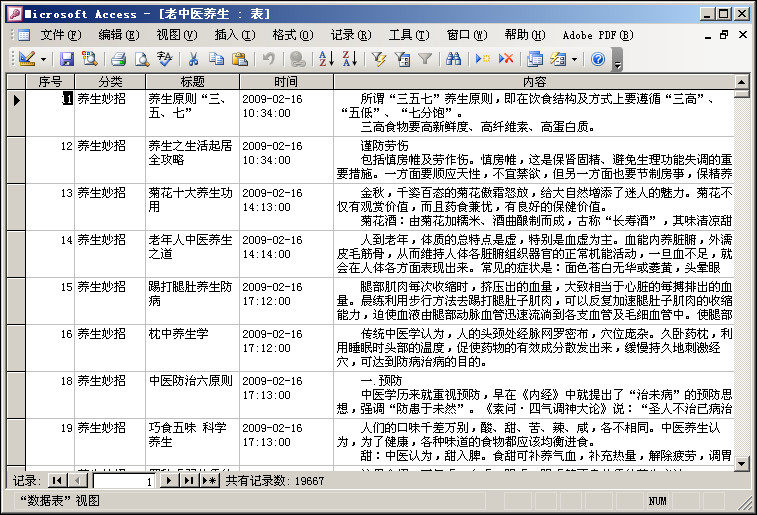Go to first record navigation button
Screen dimensions: 757x515
(57, 480)
